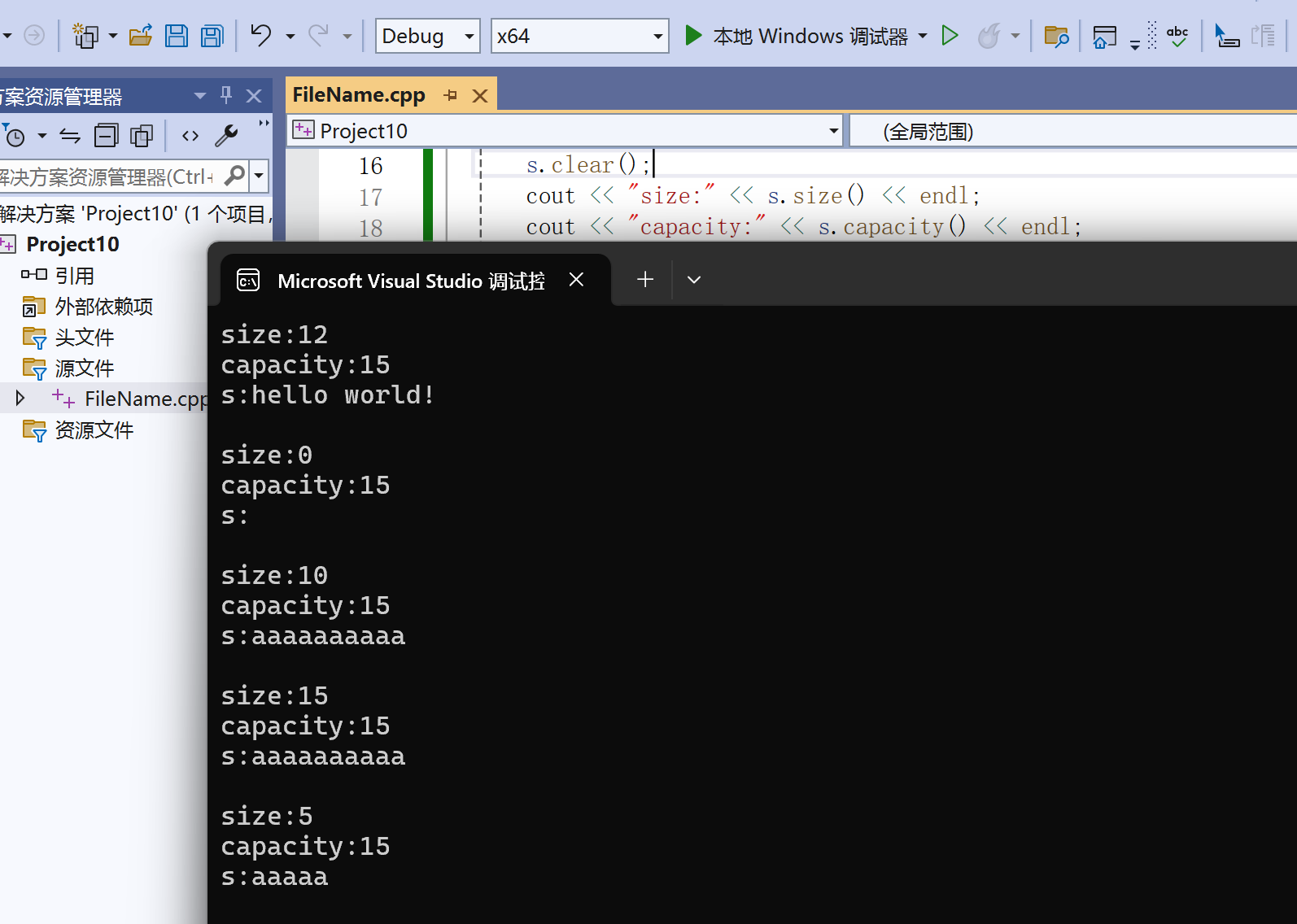
Task: Select the 资源文件 folder
Action: pos(94,430)
